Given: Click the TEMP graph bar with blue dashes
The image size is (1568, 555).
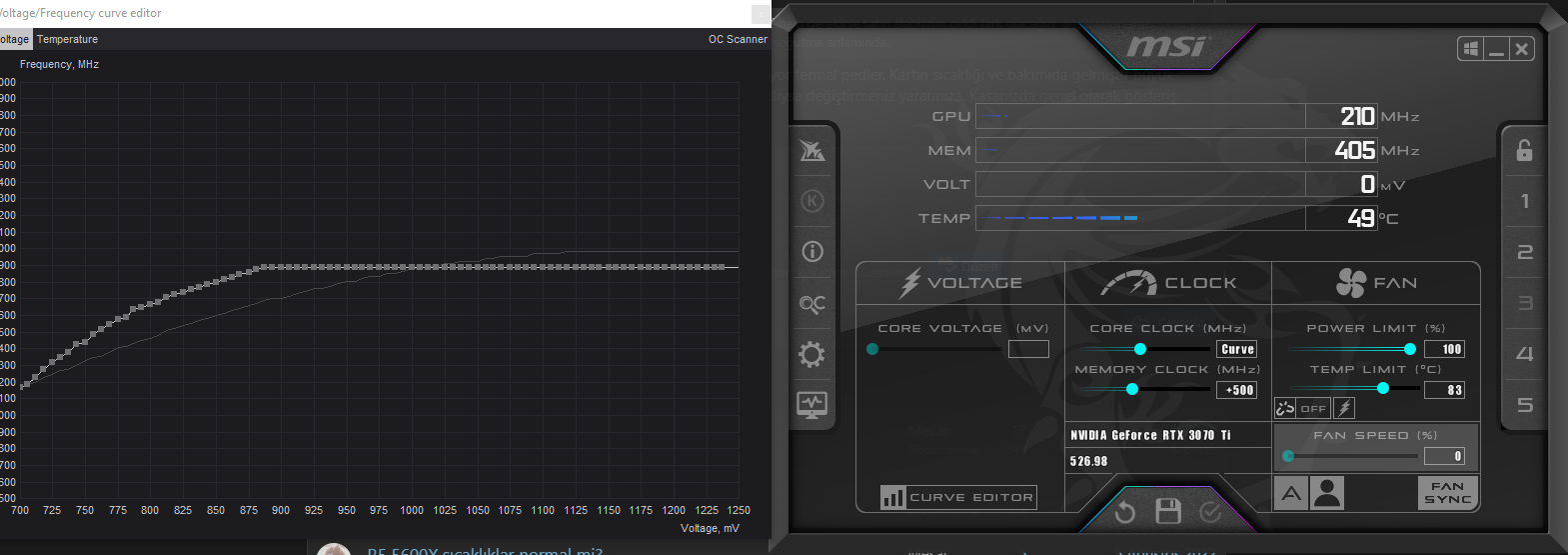Looking at the screenshot, I should (1140, 218).
